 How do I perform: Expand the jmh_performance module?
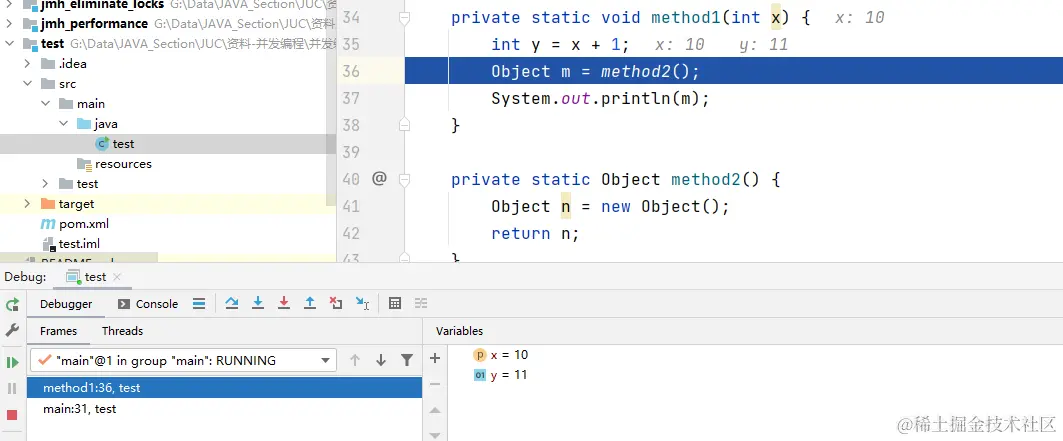9,24
